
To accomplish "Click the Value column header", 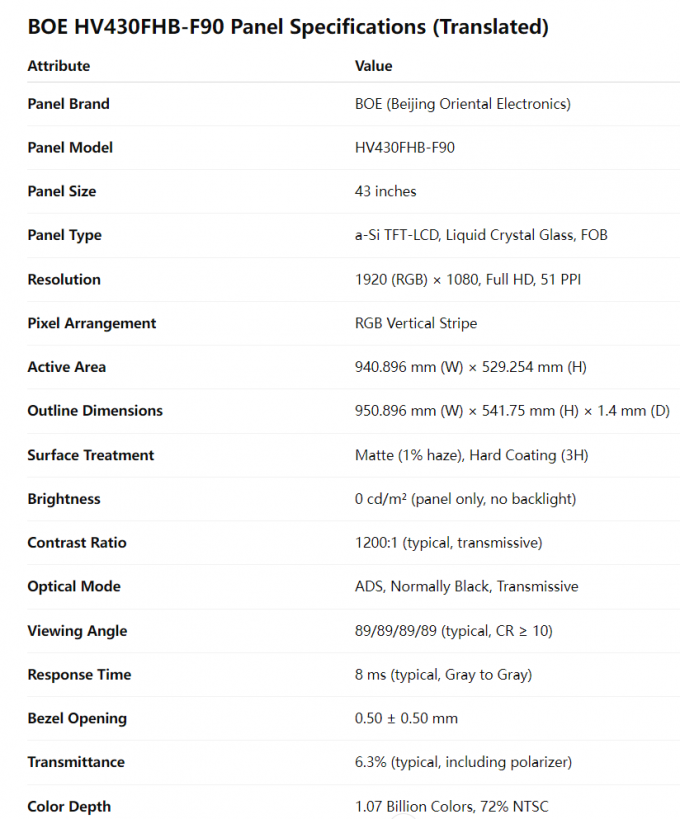I will [374, 66].
